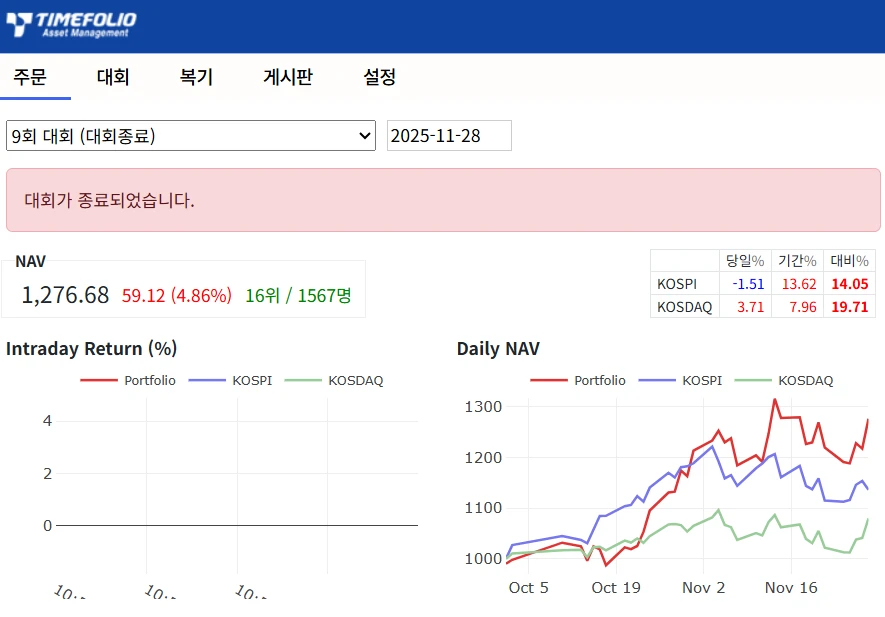Expand the 9회 대회 competition dropdown

pos(191,136)
